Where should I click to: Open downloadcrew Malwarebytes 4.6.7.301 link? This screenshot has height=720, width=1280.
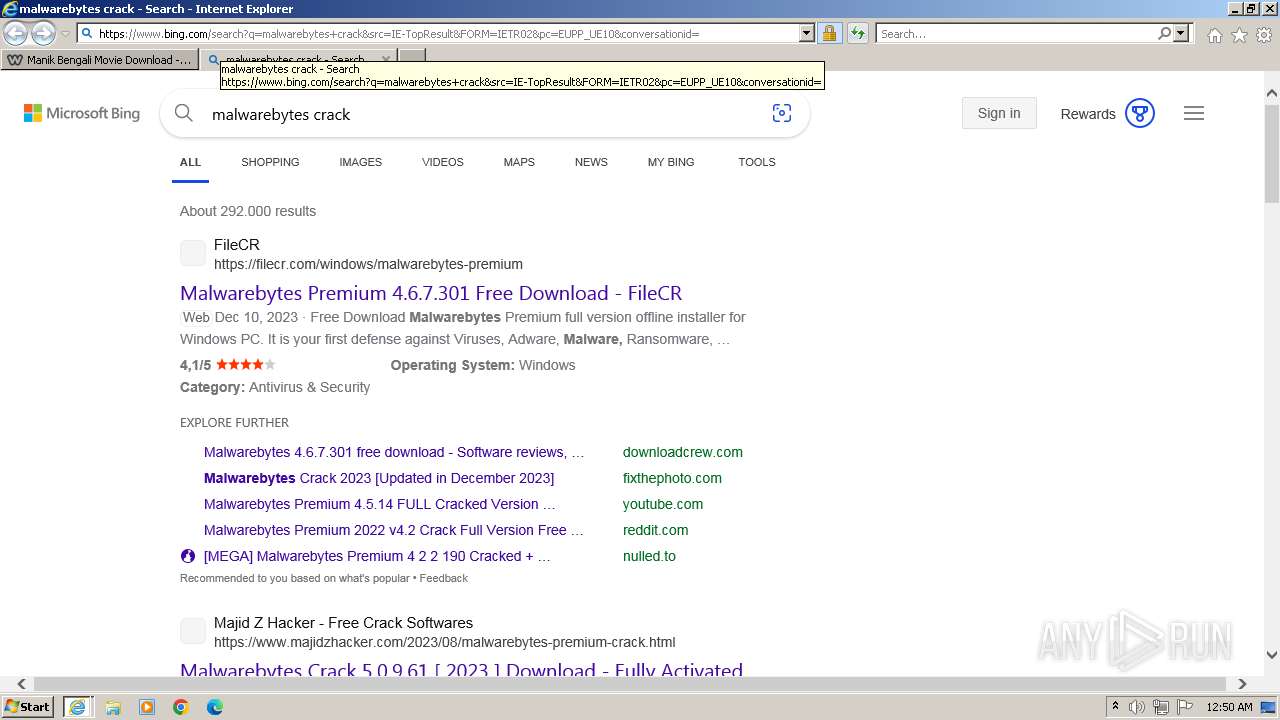(x=394, y=452)
